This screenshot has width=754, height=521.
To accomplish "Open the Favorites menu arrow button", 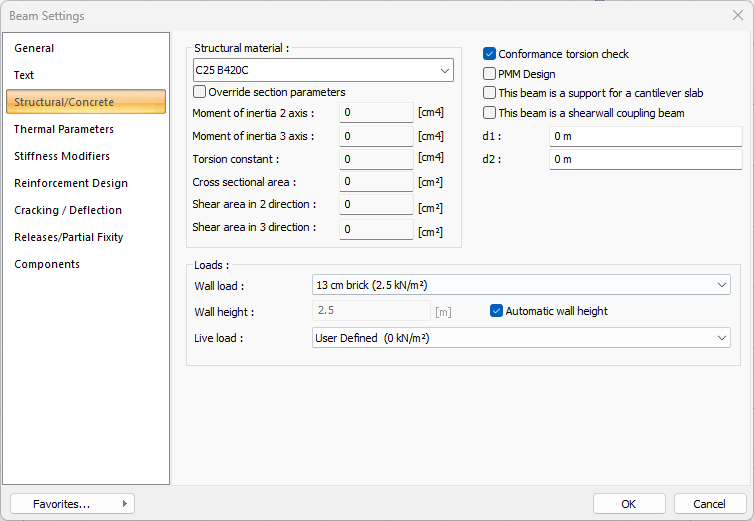I will 124,504.
